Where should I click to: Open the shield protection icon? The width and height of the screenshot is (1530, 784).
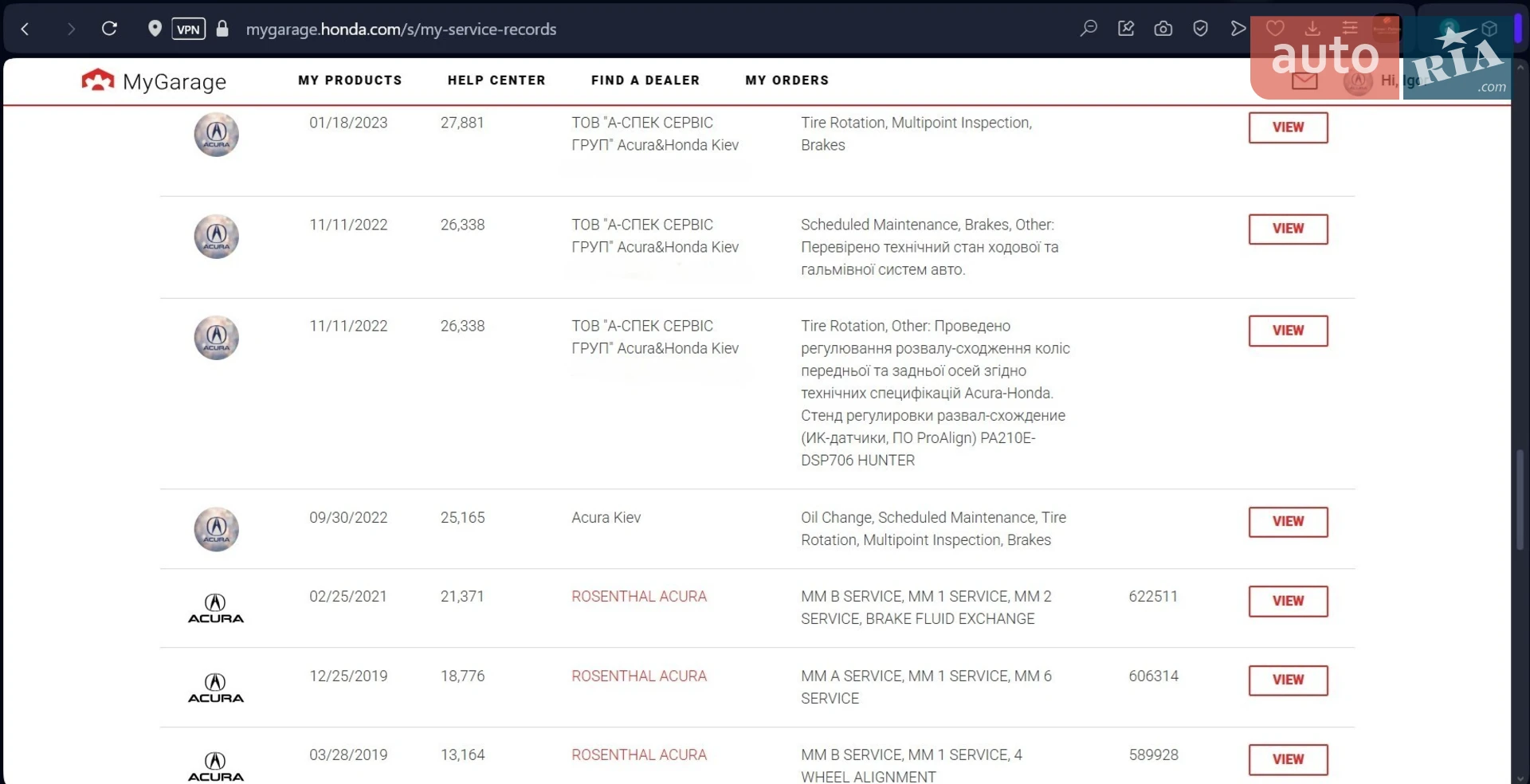1200,29
